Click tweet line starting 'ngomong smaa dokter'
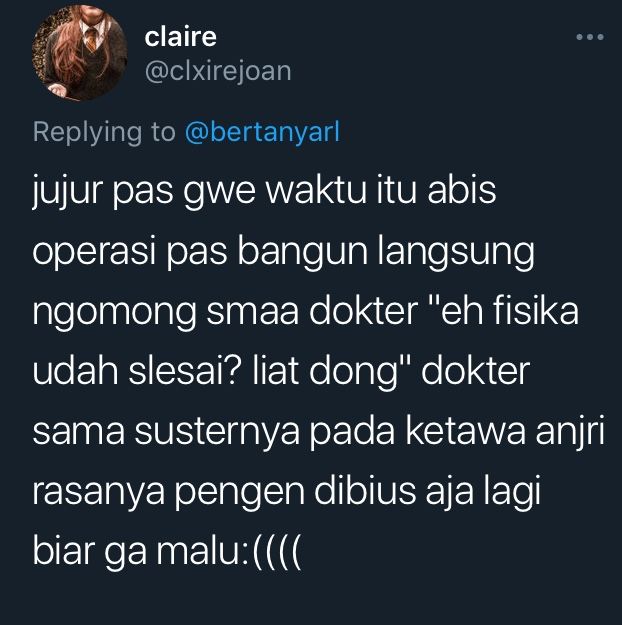The height and width of the screenshot is (625, 622). pos(305,311)
